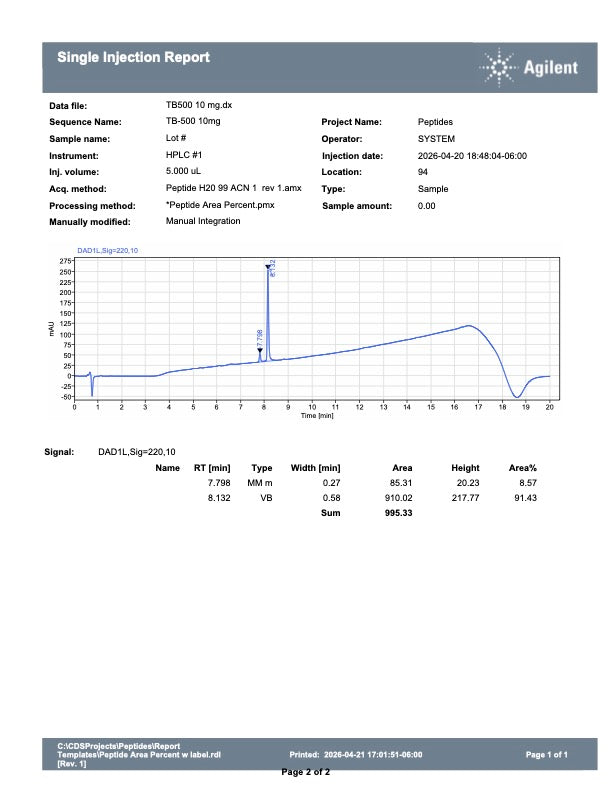Click processing method '*Peptide Area Percent.pmx'
This screenshot has height=792, width=612.
coord(220,205)
